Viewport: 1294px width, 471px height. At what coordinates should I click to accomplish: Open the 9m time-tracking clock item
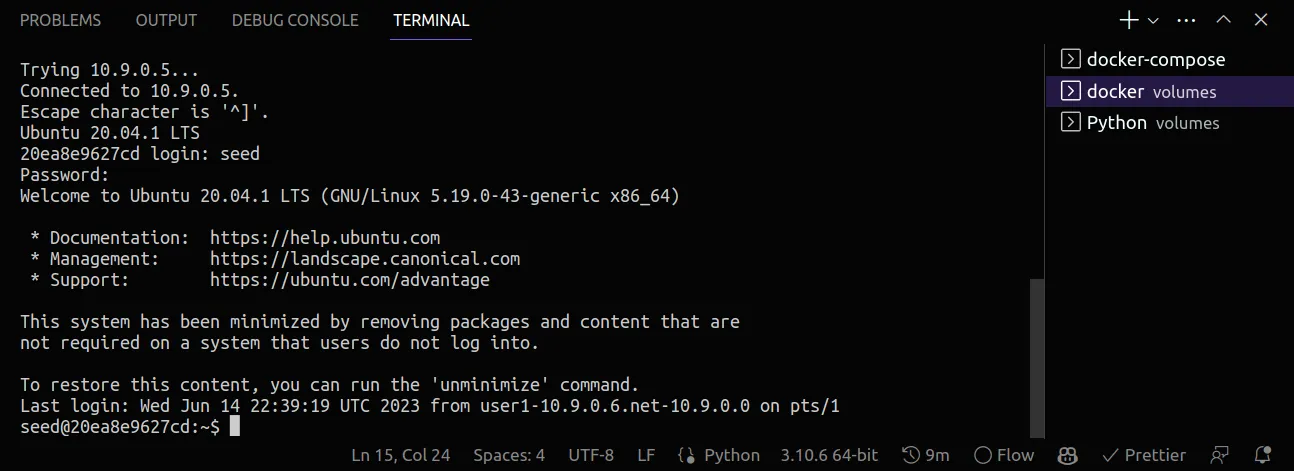point(926,456)
